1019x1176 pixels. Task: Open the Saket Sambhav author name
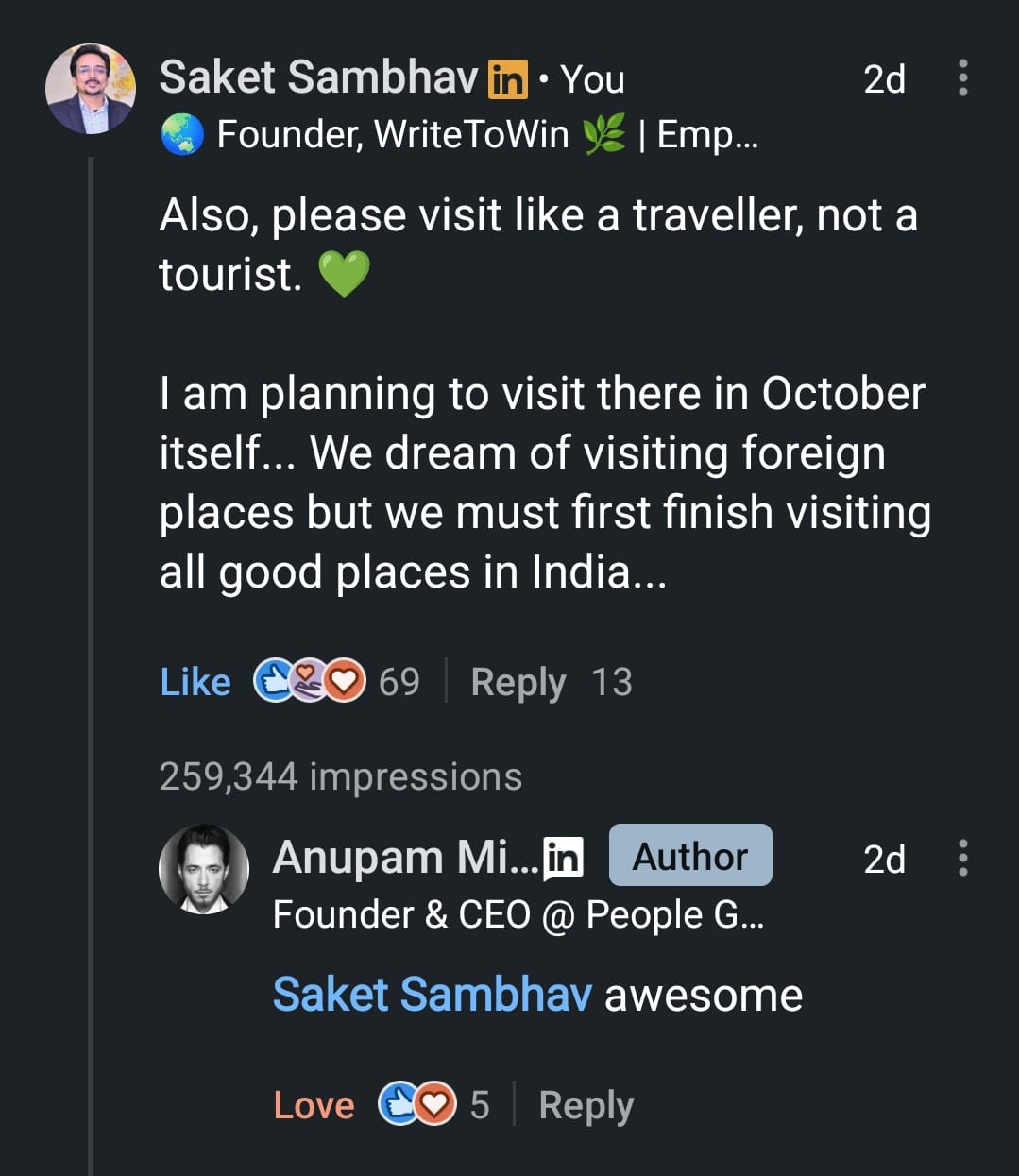(318, 77)
